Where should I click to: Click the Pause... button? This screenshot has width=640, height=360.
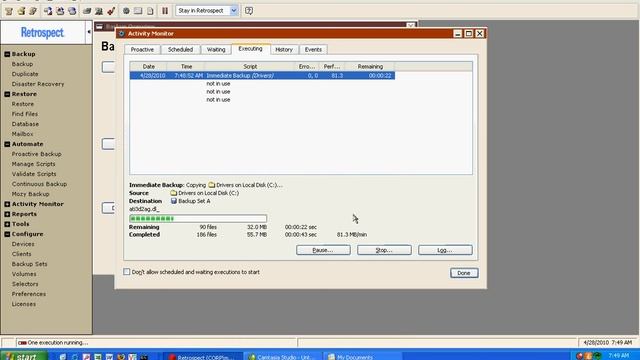coord(323,250)
